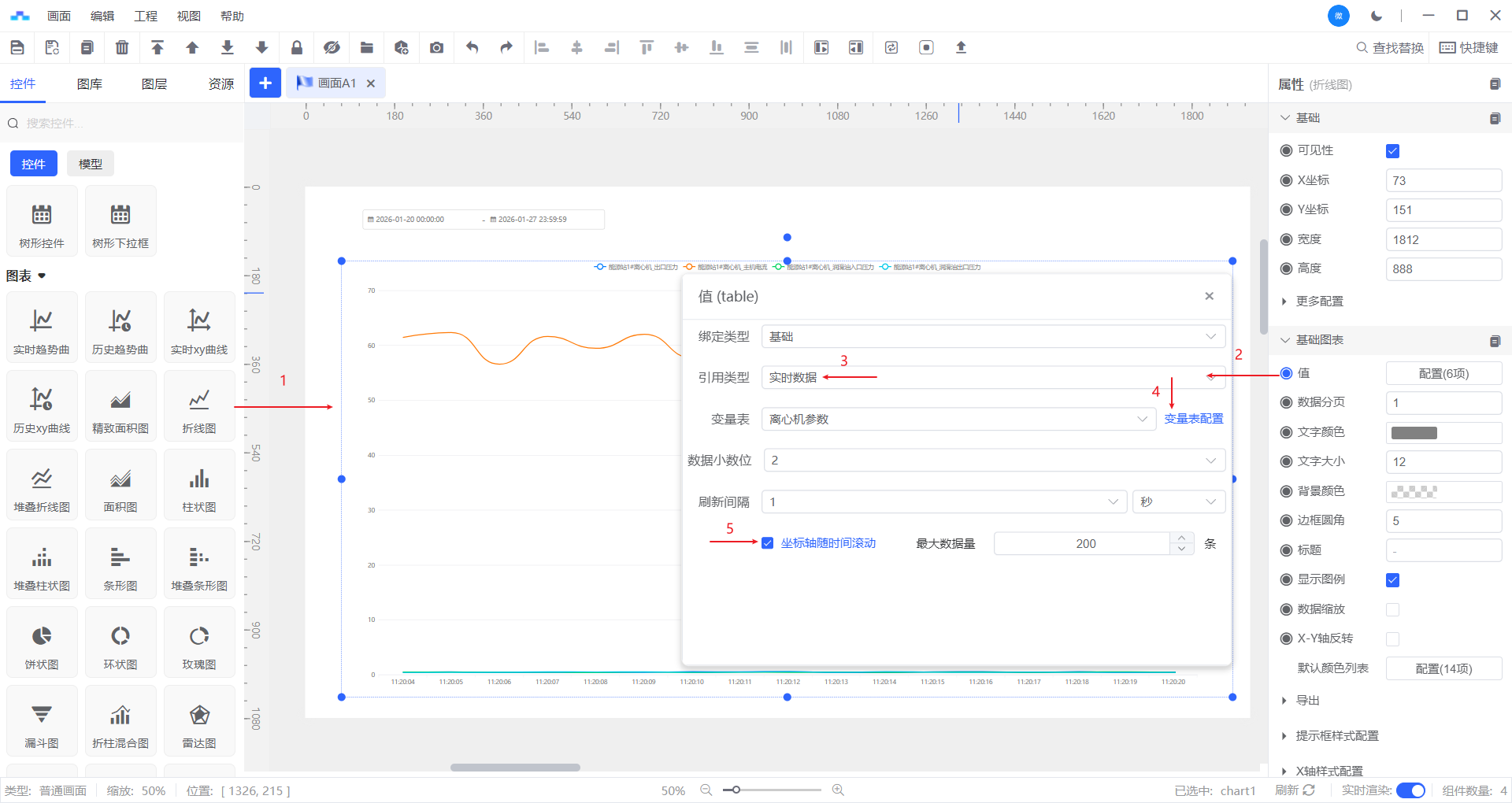The image size is (1512, 803).
Task: Toggle dark mode moon icon
Action: pos(1377,16)
